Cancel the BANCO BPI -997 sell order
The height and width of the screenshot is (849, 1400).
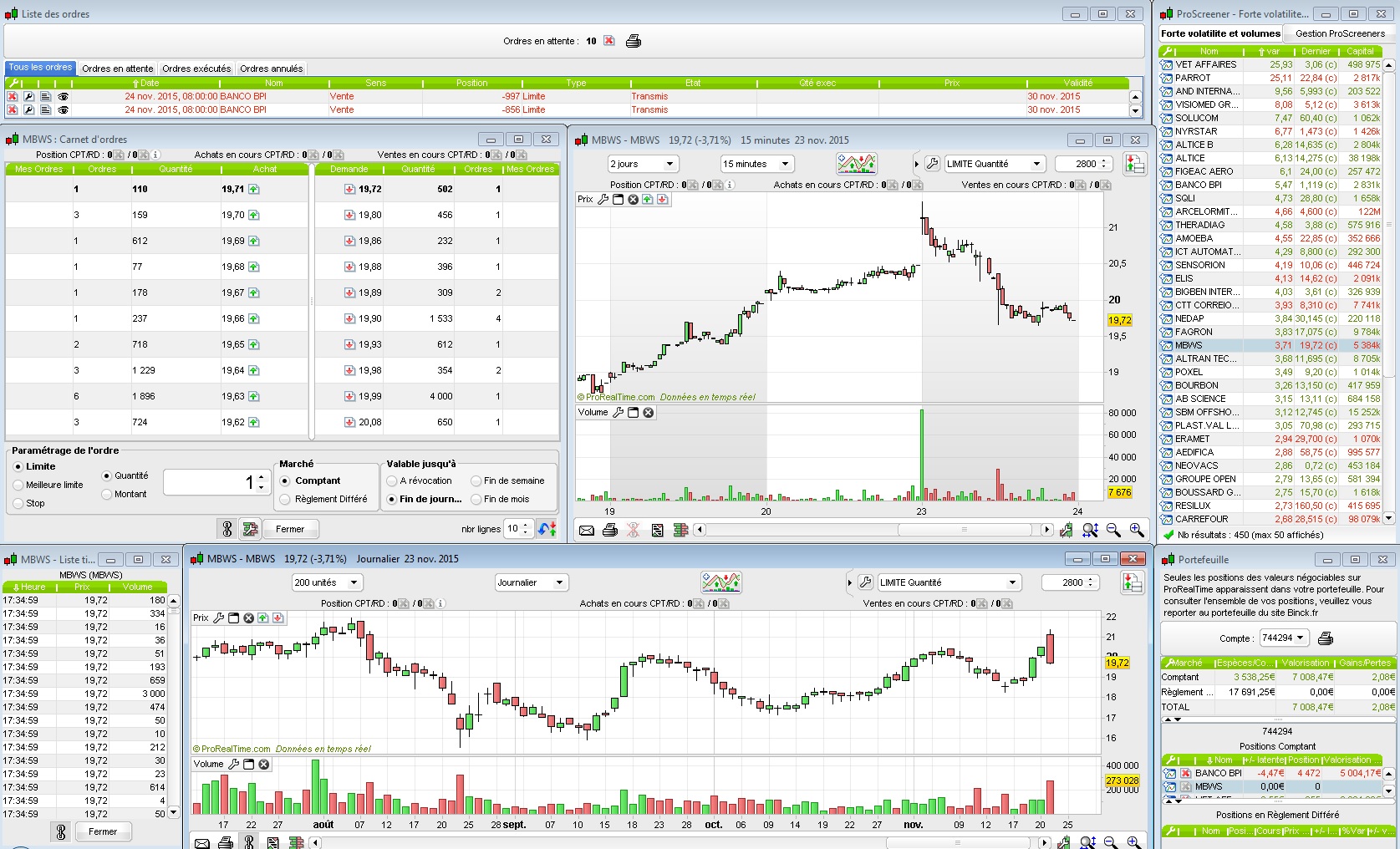click(x=13, y=97)
